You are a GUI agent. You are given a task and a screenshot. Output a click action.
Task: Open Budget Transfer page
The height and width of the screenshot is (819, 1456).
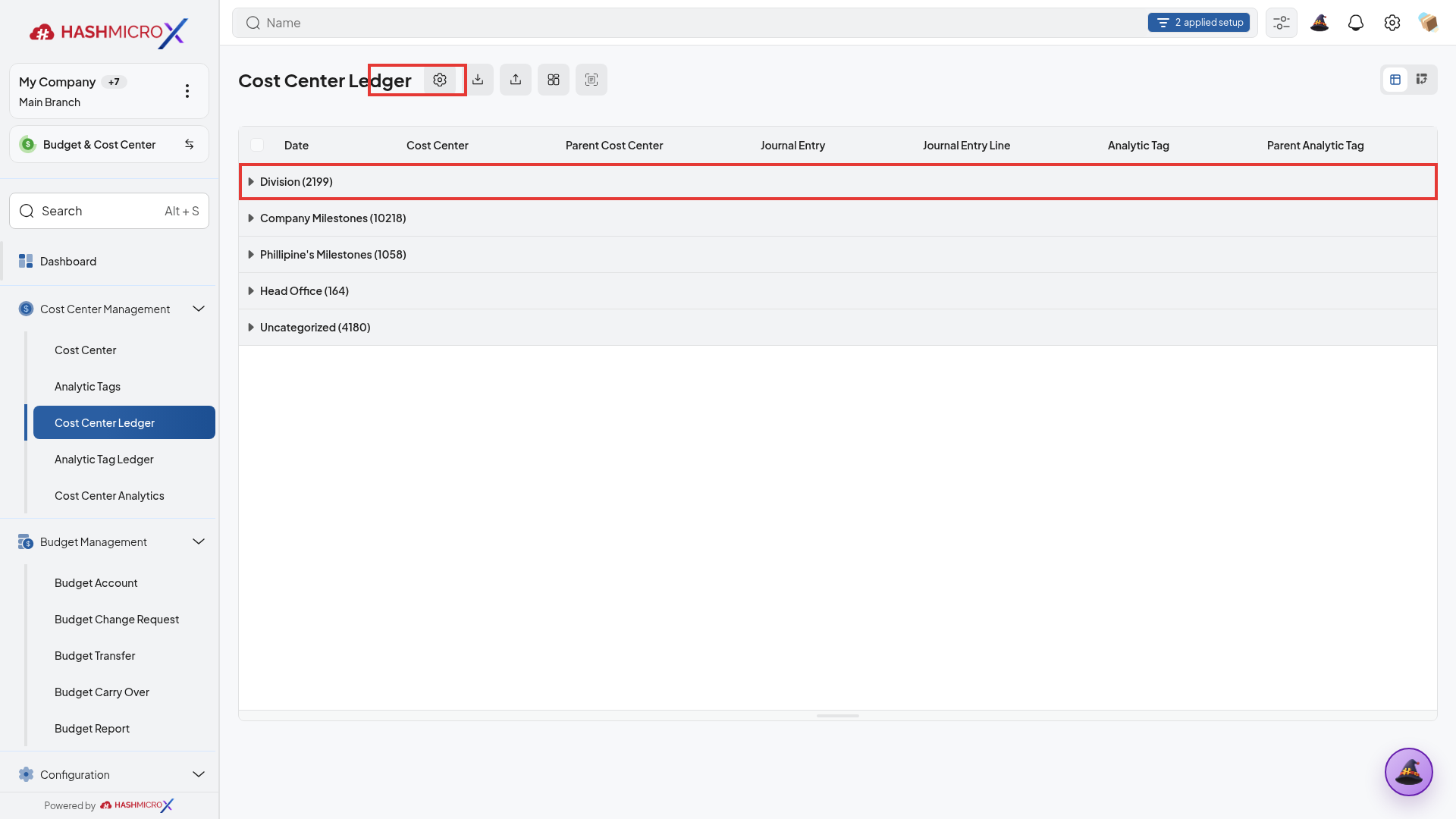pyautogui.click(x=124, y=655)
